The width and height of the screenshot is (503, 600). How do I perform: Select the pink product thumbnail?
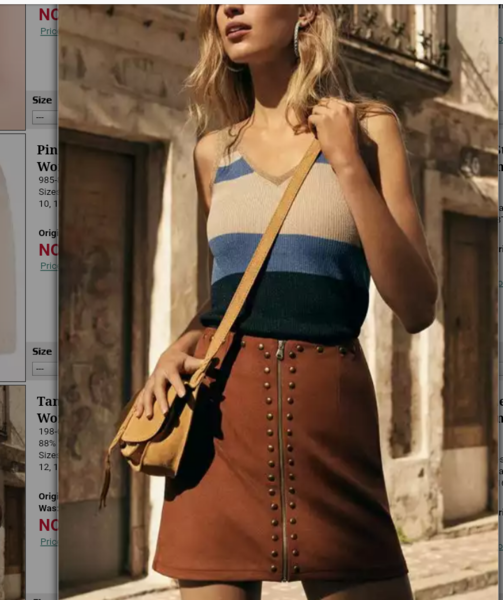coord(13,67)
